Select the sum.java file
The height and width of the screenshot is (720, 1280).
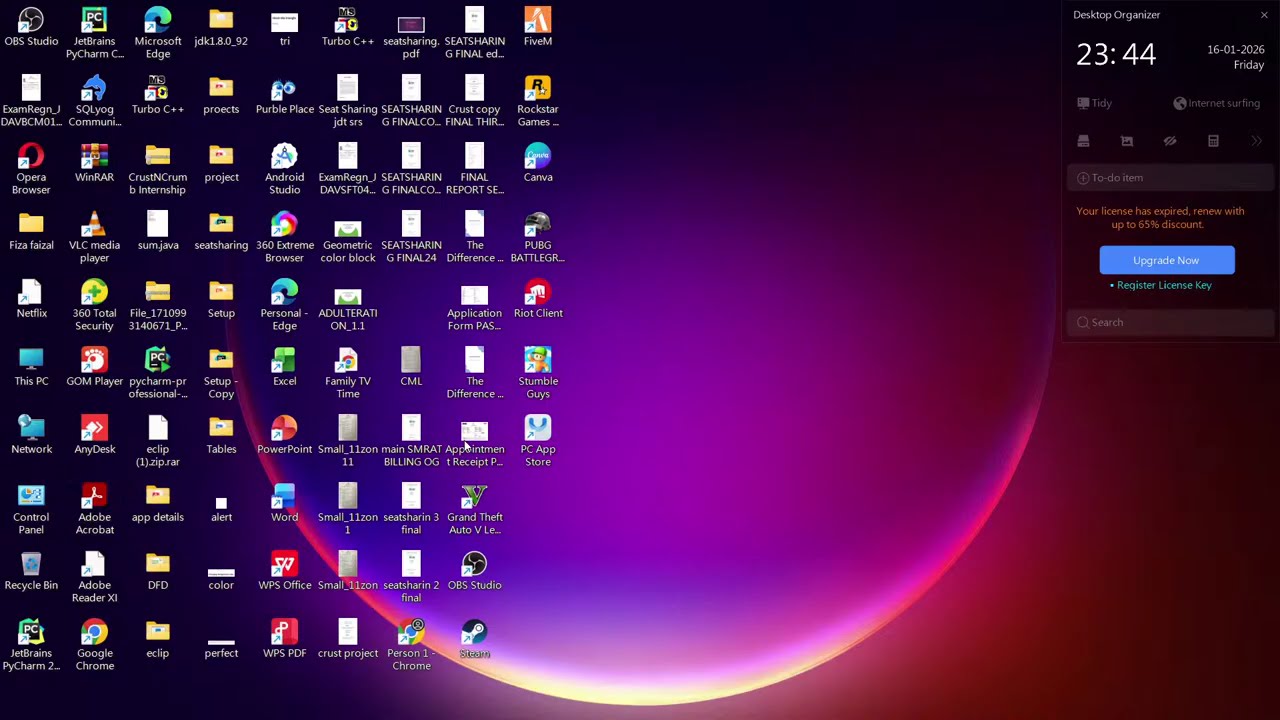(x=158, y=231)
